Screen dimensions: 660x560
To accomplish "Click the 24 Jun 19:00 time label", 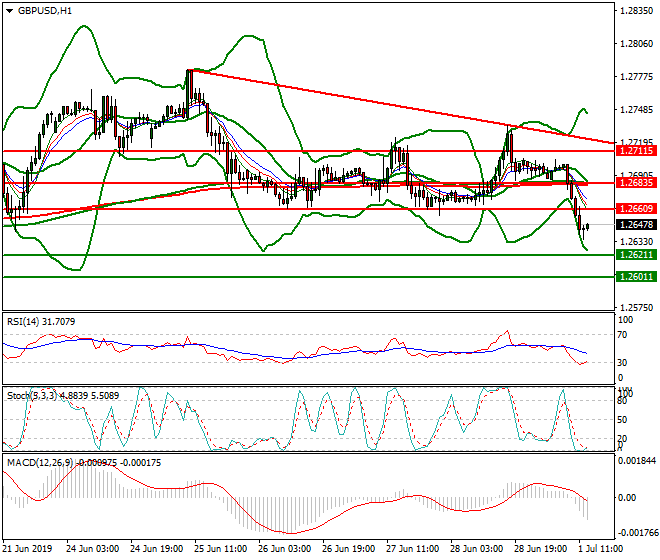I will (x=156, y=549).
